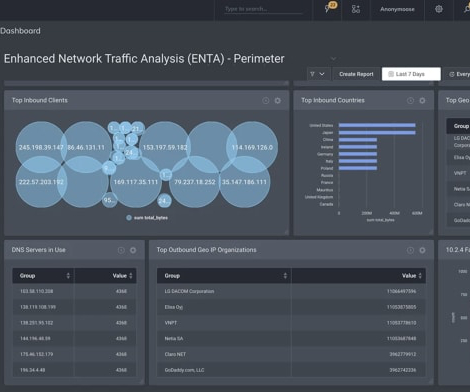
Task: Toggle the sum total_bytes legend marker
Action: coord(129,218)
